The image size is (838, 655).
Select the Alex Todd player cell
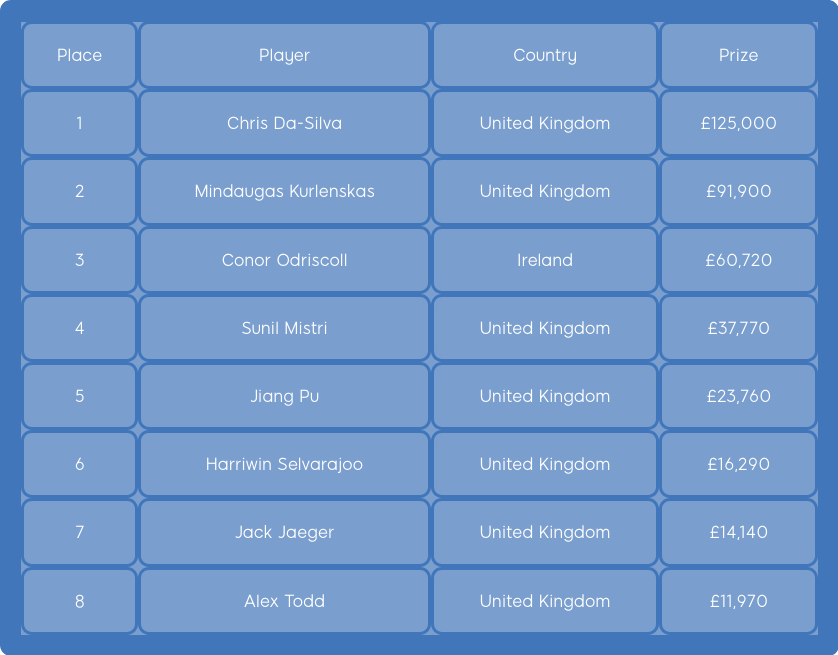[284, 601]
